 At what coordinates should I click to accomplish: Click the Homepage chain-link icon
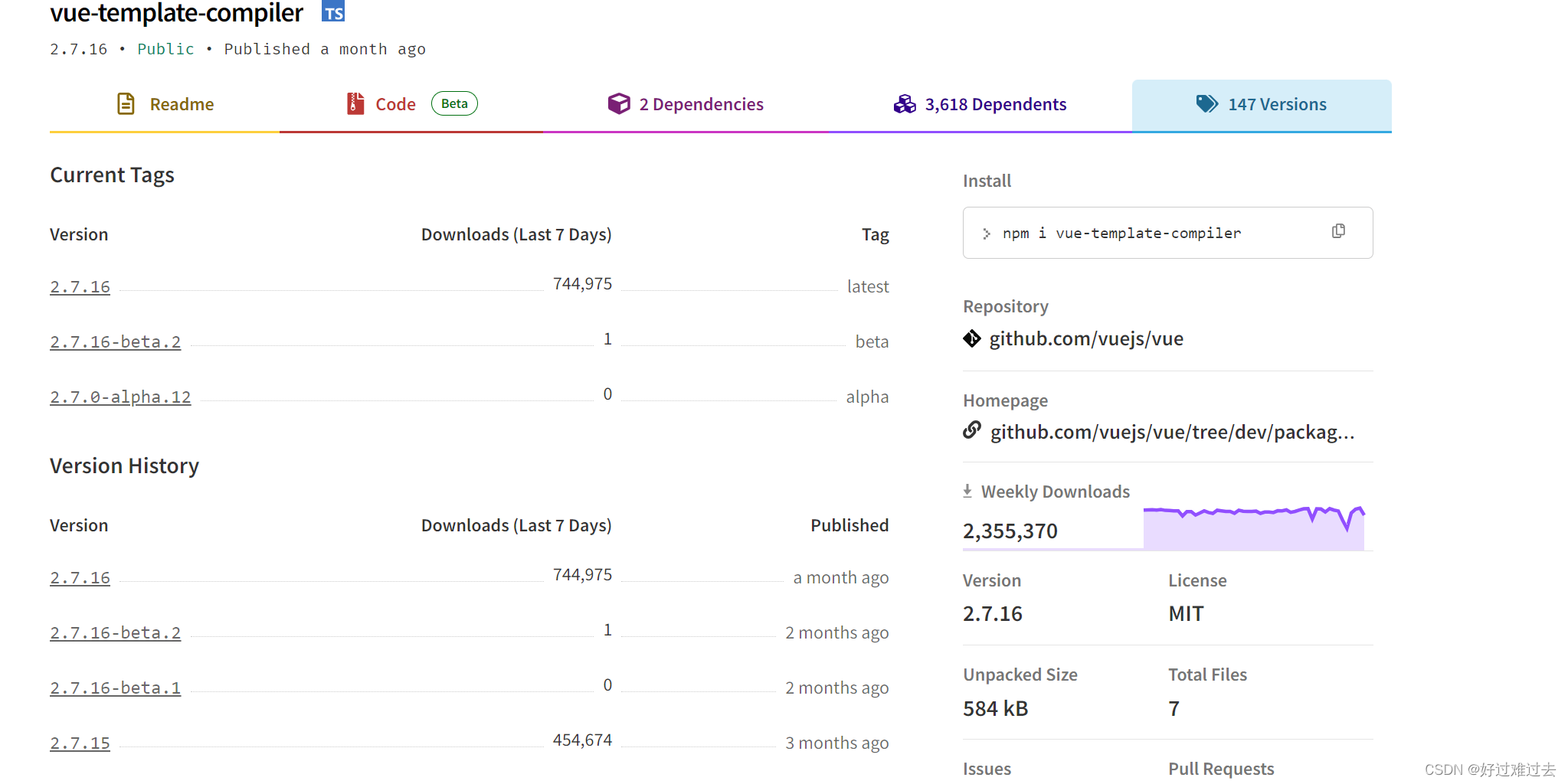coord(971,430)
